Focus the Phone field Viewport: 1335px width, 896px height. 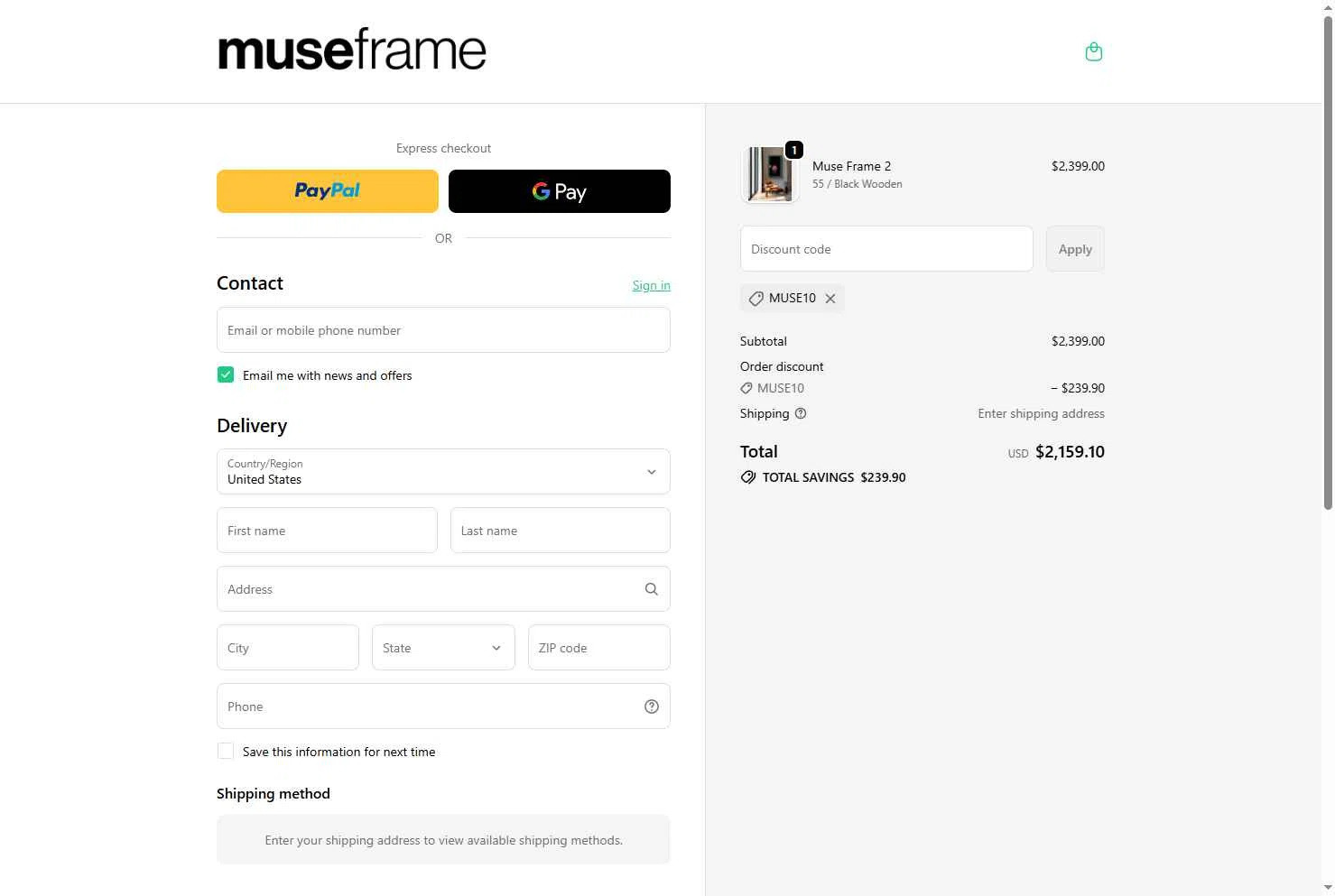pyautogui.click(x=443, y=707)
